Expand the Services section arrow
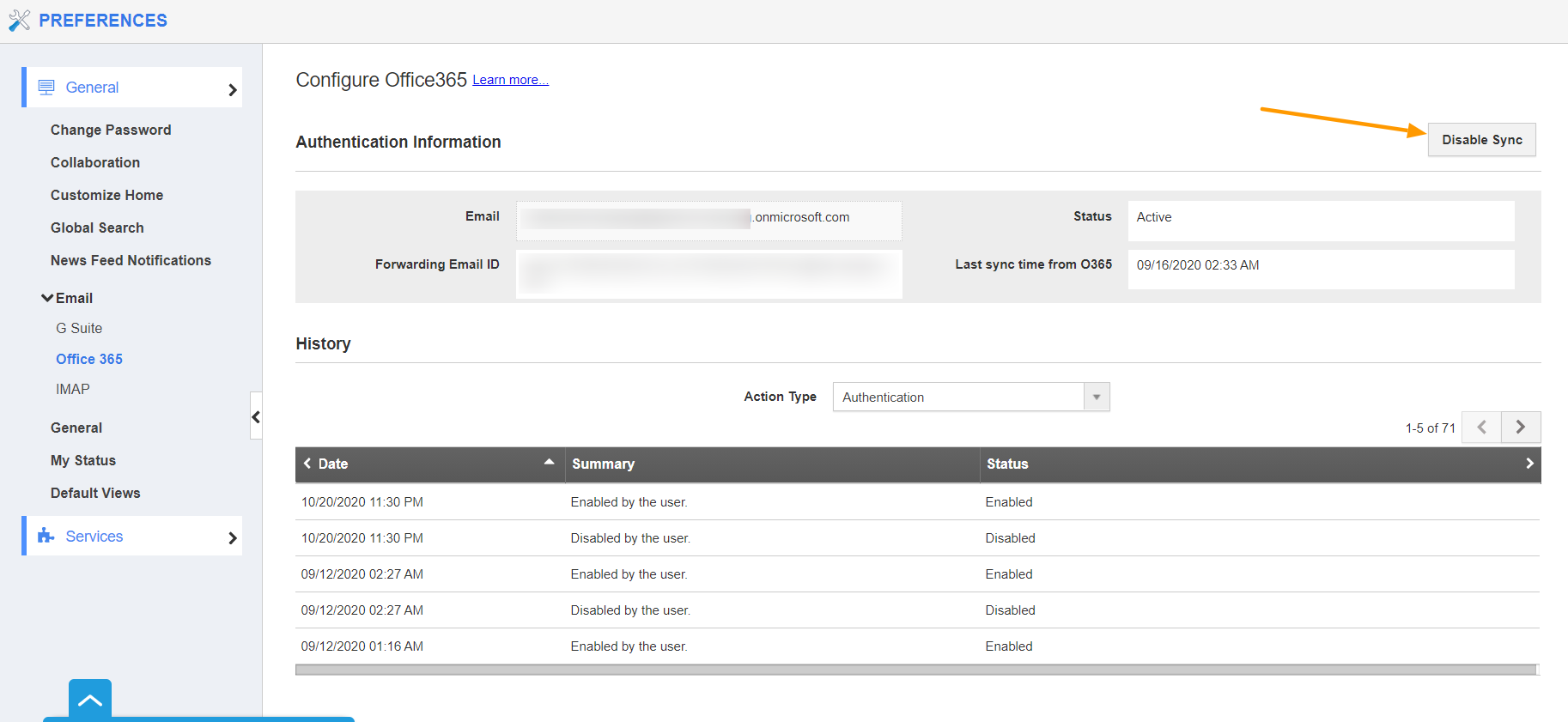The image size is (1568, 722). [x=232, y=537]
